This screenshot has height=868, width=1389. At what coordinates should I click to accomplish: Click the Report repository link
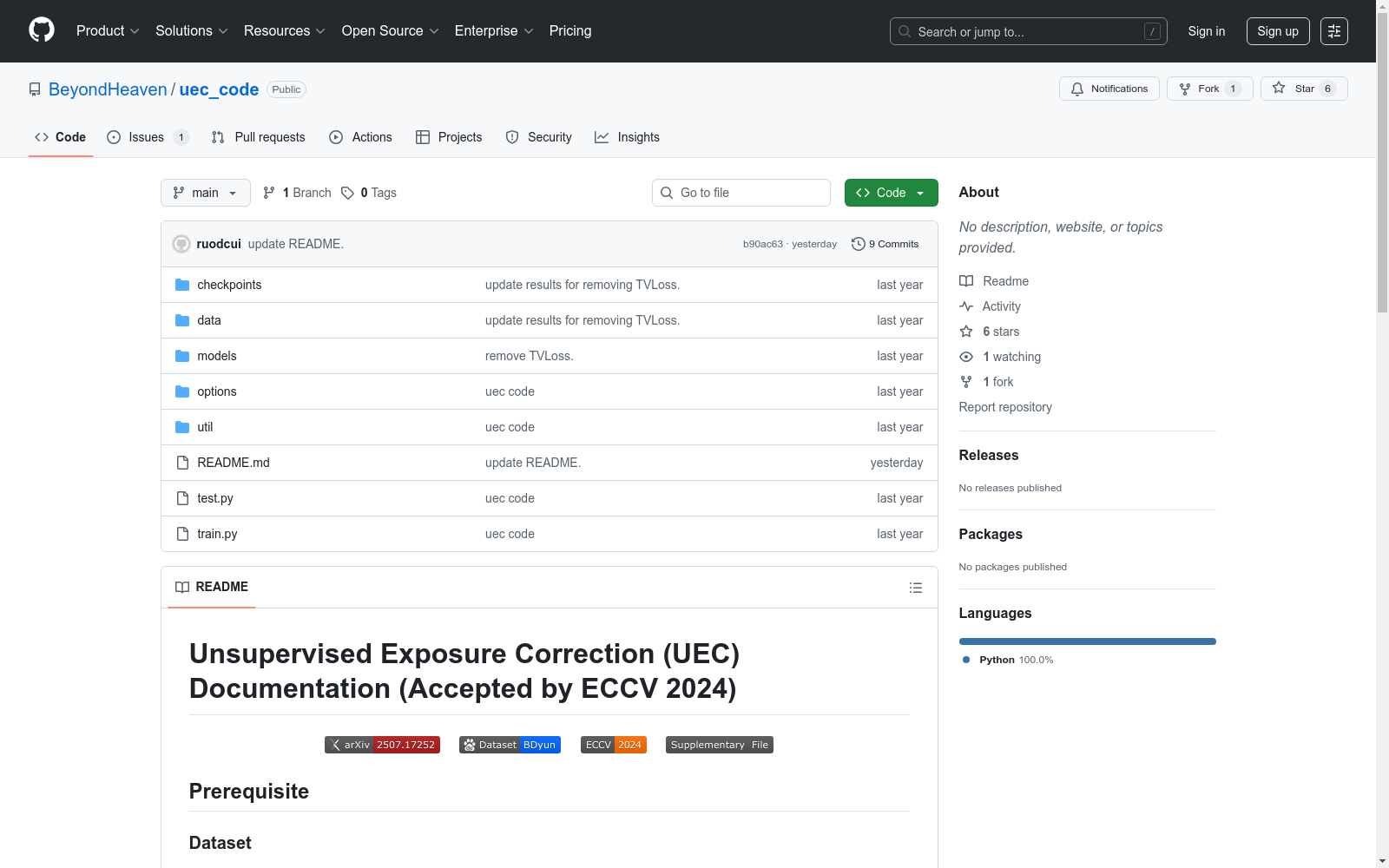click(x=1005, y=407)
